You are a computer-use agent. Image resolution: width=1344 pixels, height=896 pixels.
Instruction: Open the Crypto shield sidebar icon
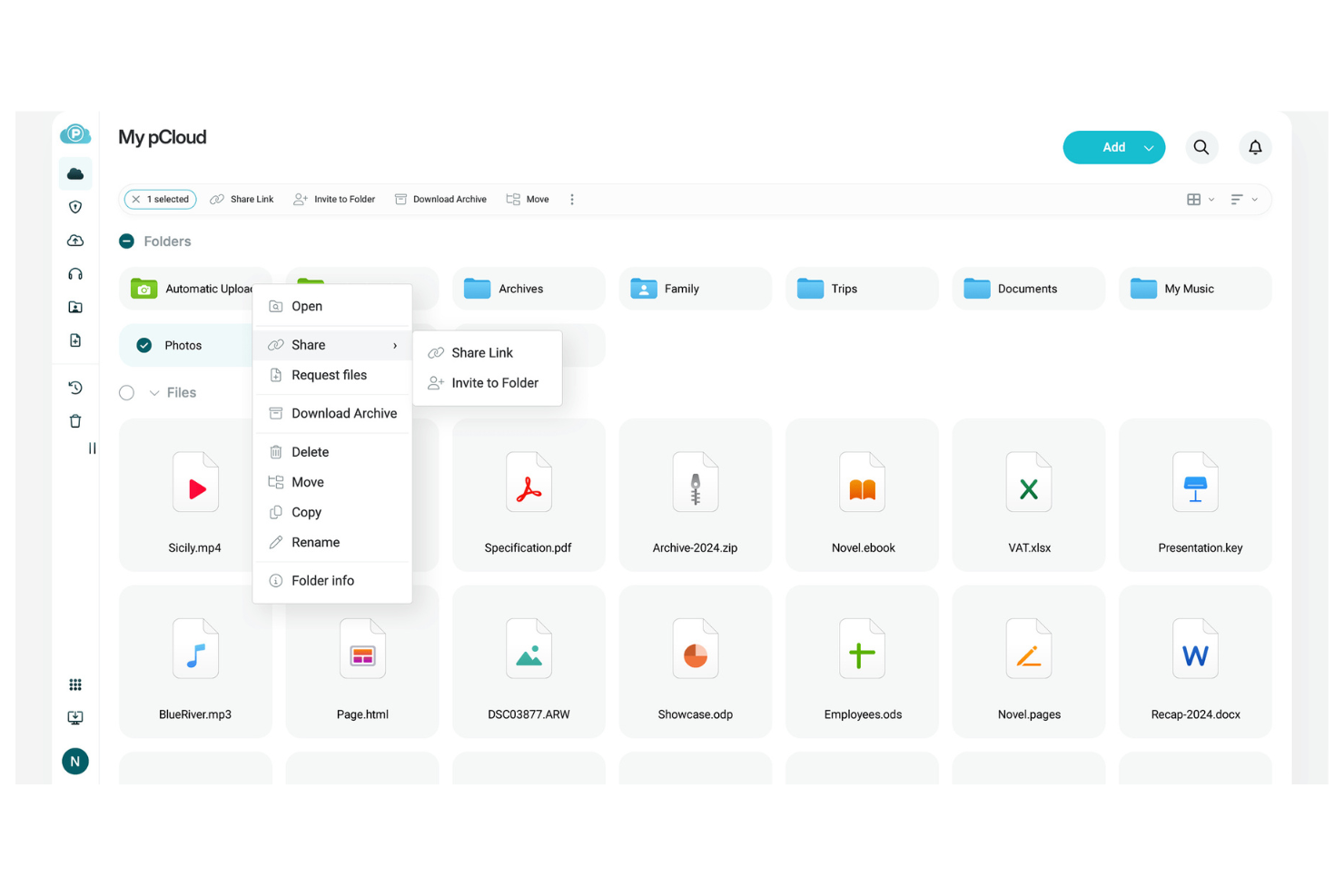(75, 207)
